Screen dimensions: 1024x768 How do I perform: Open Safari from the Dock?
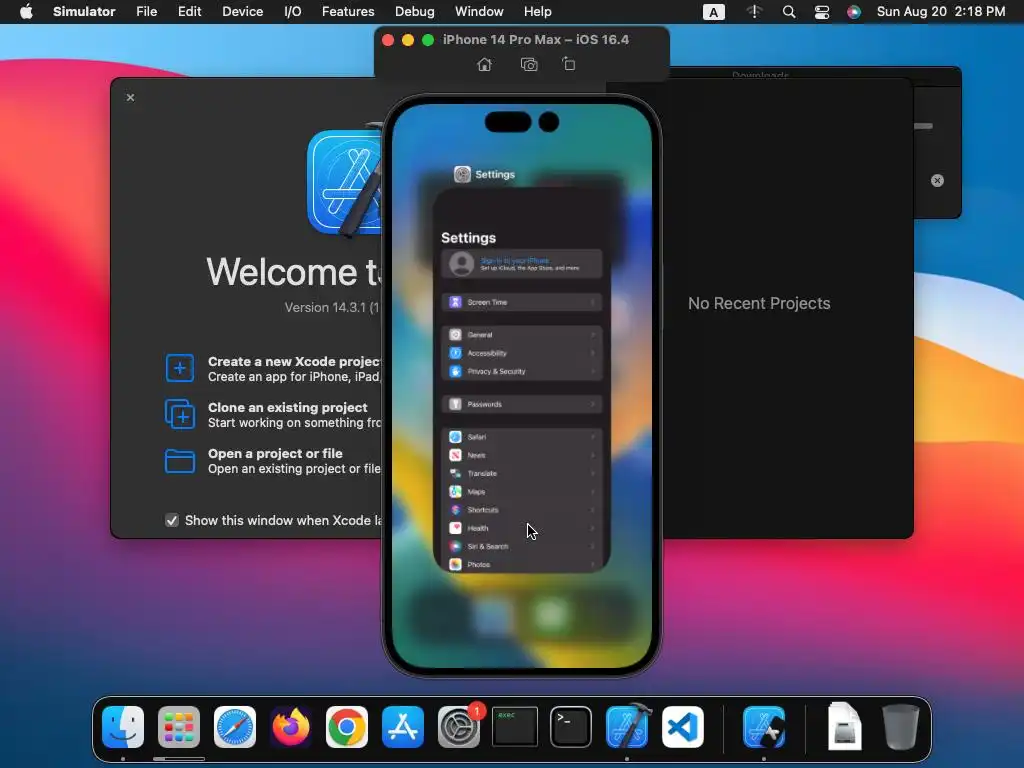click(x=234, y=727)
